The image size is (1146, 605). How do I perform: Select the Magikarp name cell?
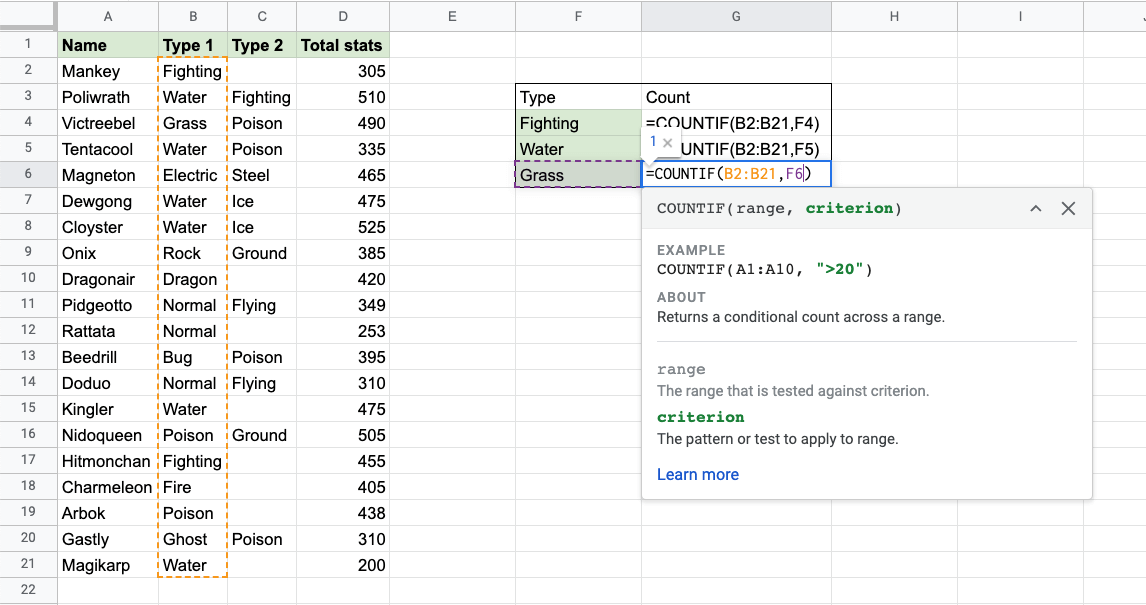pyautogui.click(x=107, y=565)
